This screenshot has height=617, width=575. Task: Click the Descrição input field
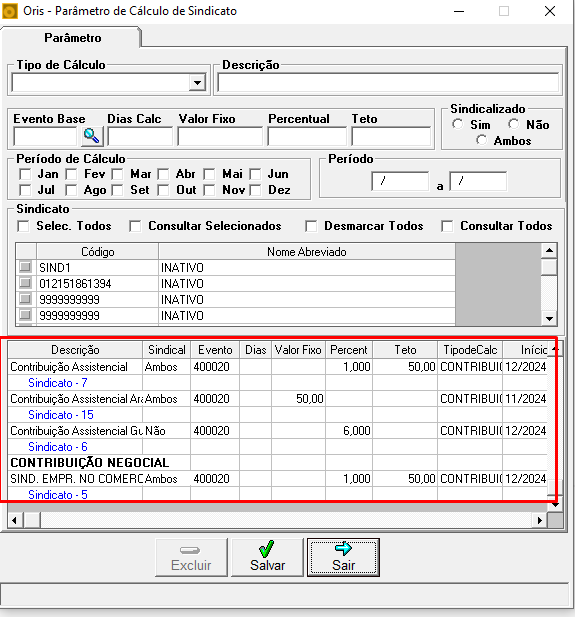[388, 83]
